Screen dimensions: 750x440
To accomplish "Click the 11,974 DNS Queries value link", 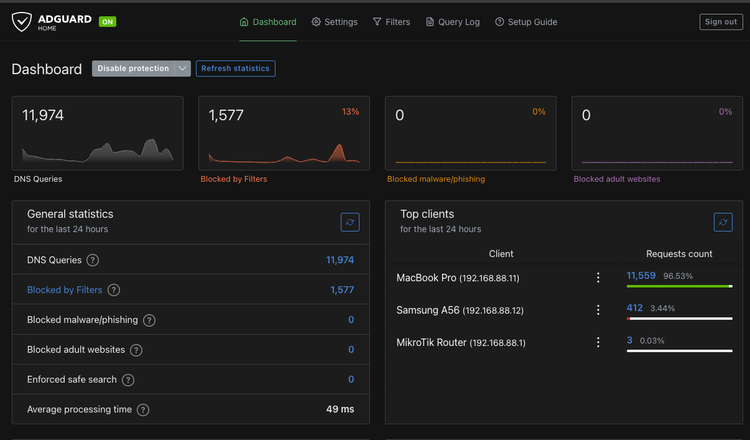I will 340,260.
